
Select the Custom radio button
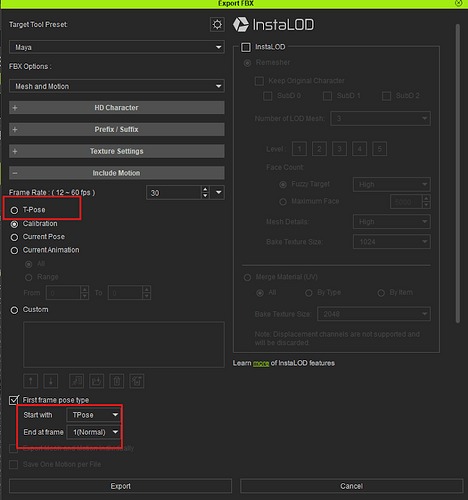[14, 310]
